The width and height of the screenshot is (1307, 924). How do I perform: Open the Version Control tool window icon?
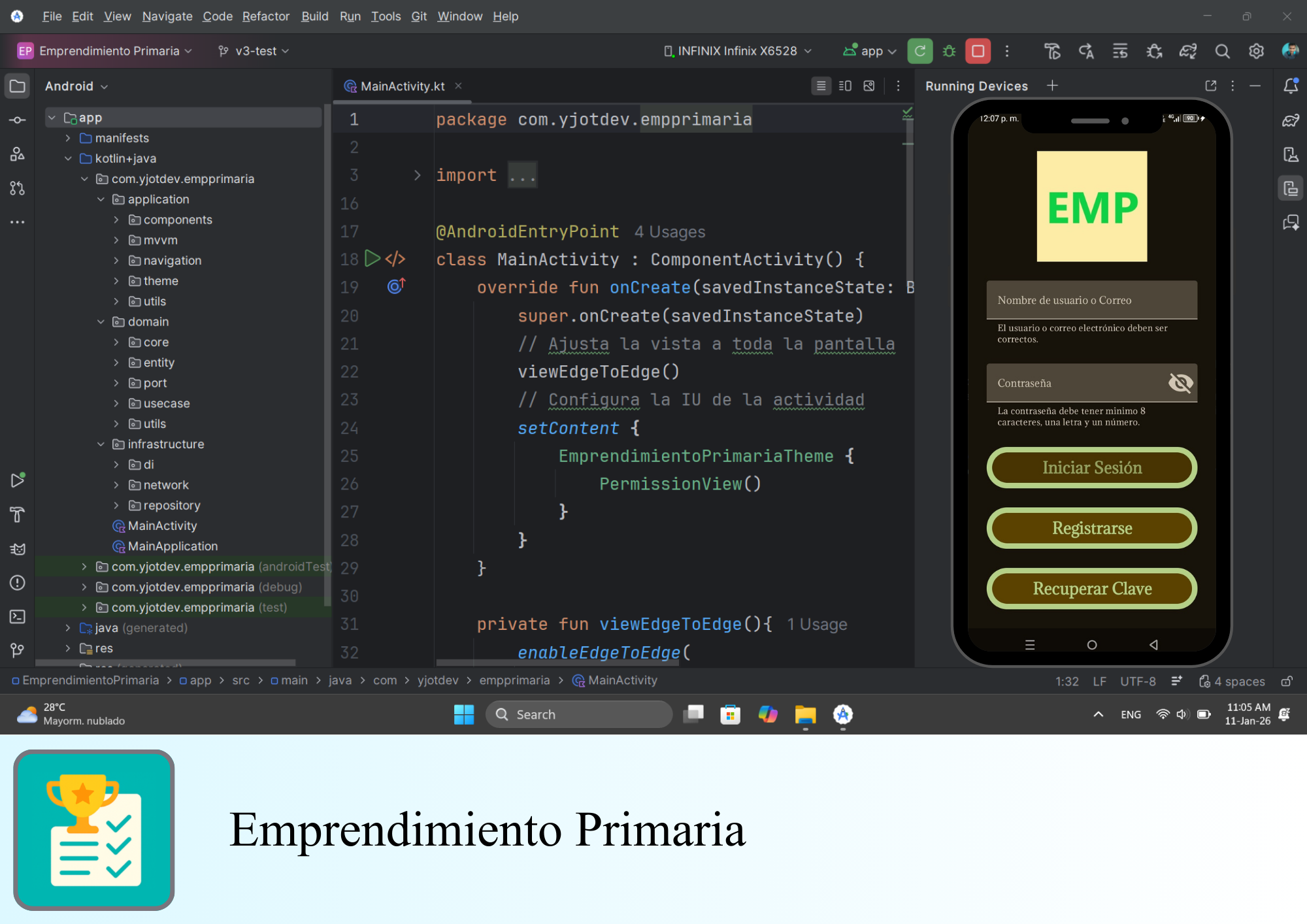click(17, 650)
